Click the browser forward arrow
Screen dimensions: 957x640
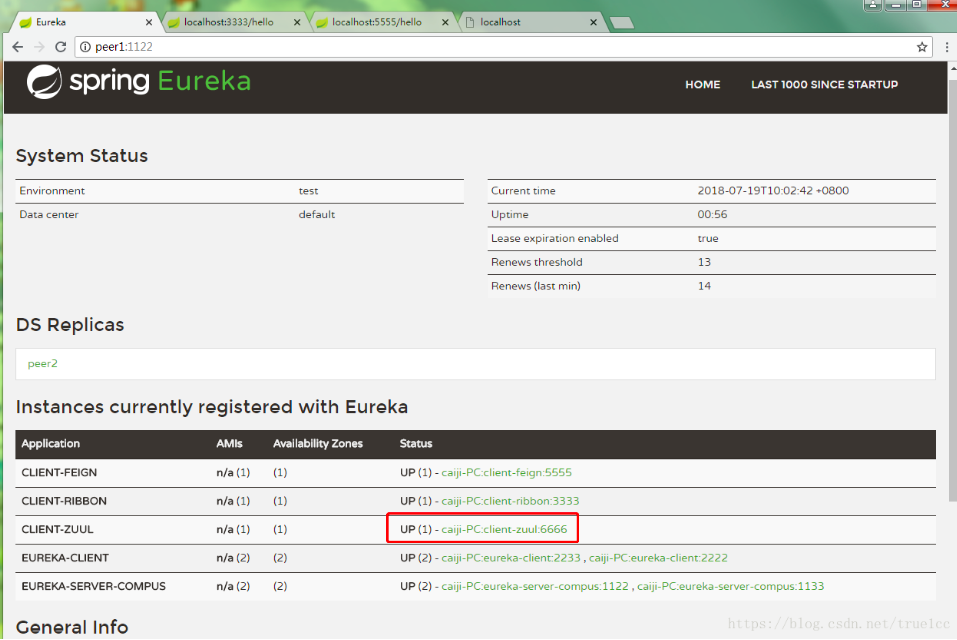tap(39, 47)
